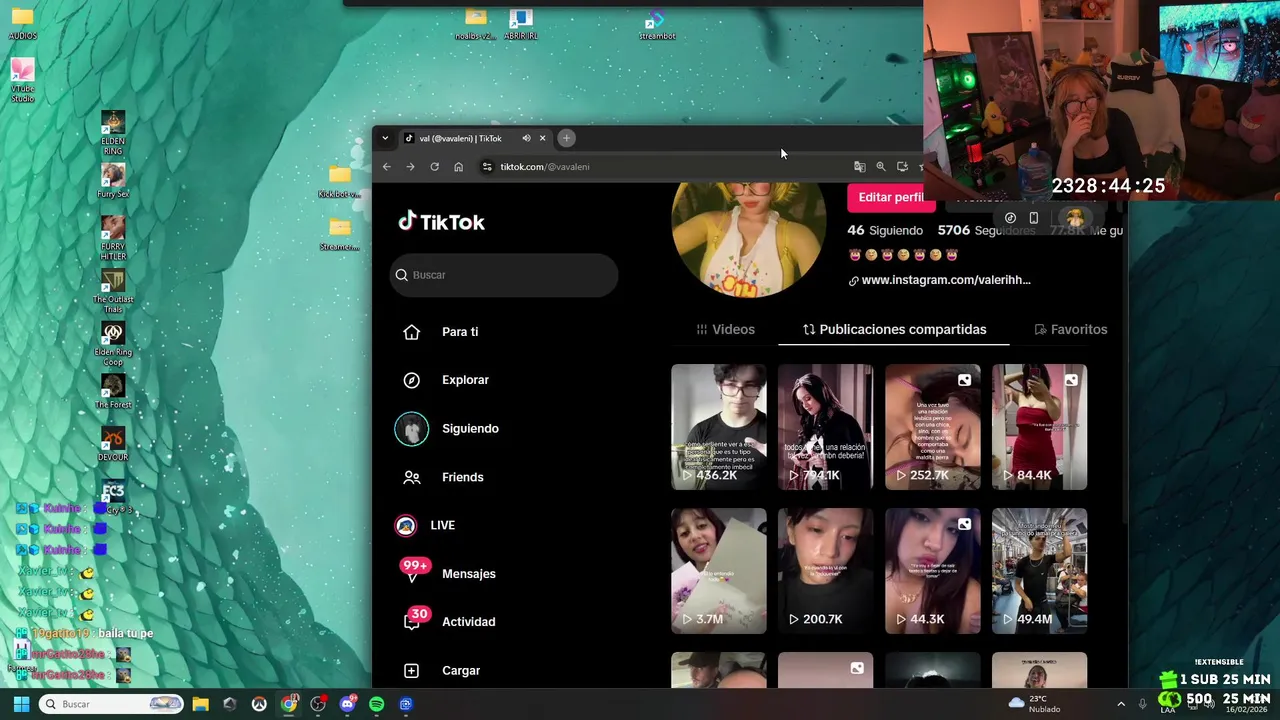Switch to Publicaciones compartidas tab

[894, 329]
